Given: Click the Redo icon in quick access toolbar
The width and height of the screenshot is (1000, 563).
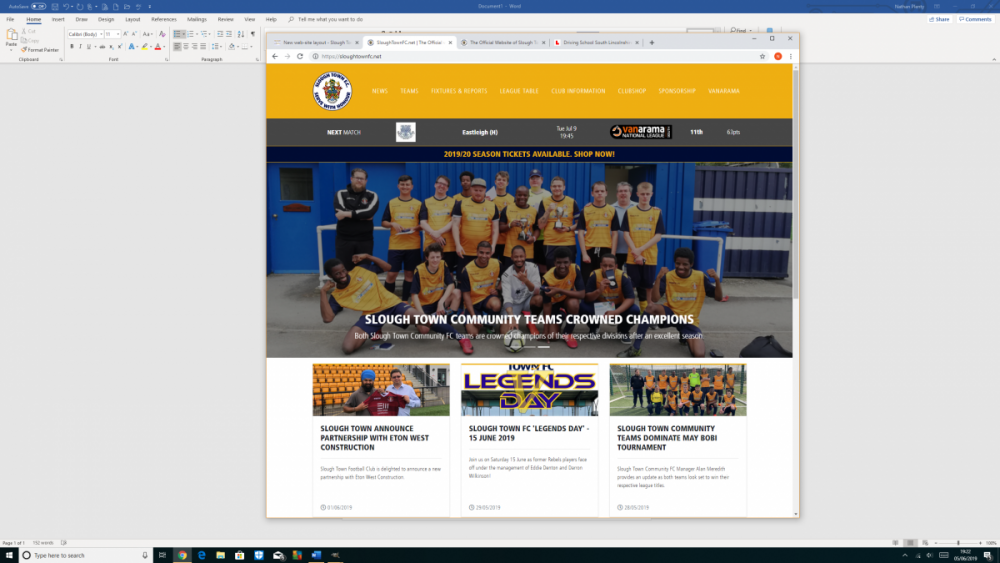Looking at the screenshot, I should [80, 6].
